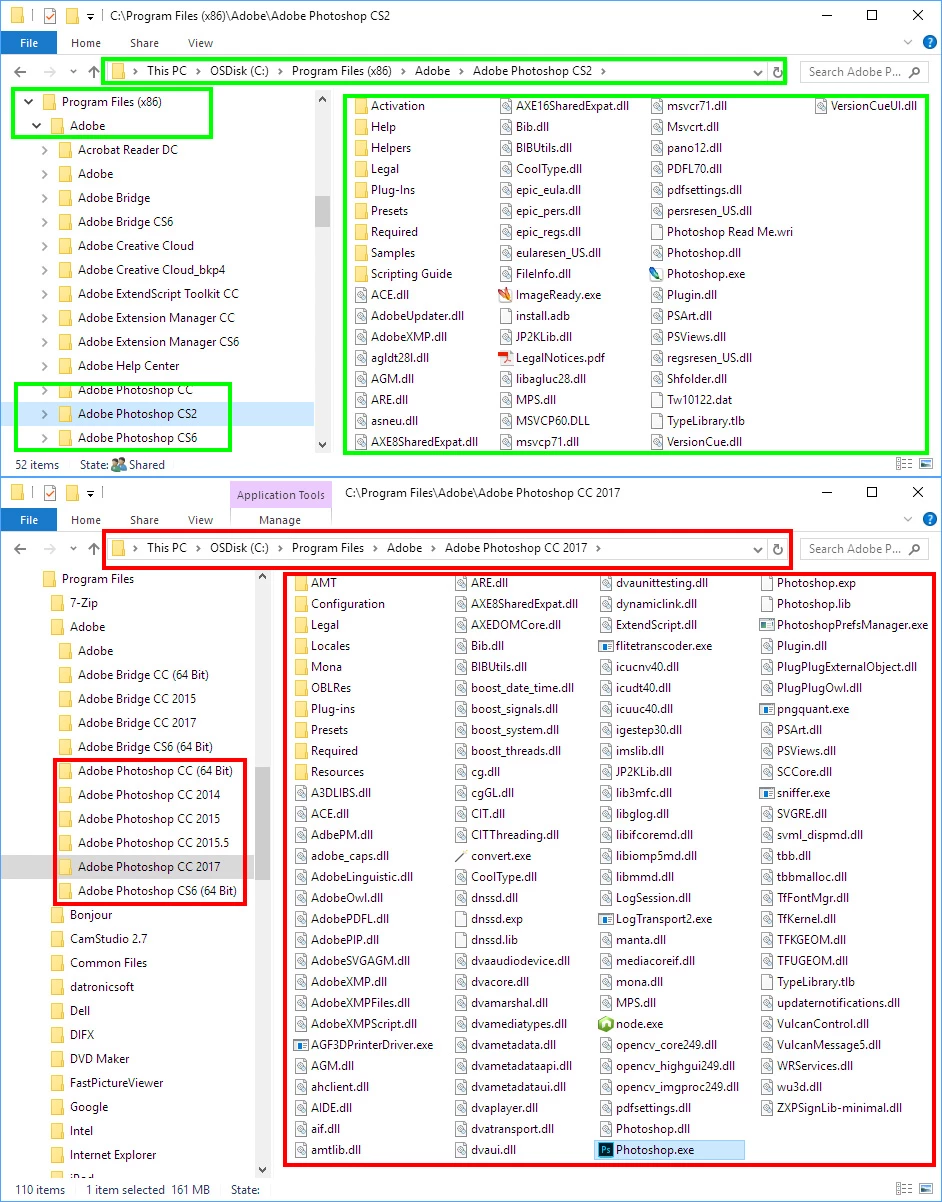Select LogTransport2.exe file
The image size is (942, 1202).
click(x=654, y=919)
